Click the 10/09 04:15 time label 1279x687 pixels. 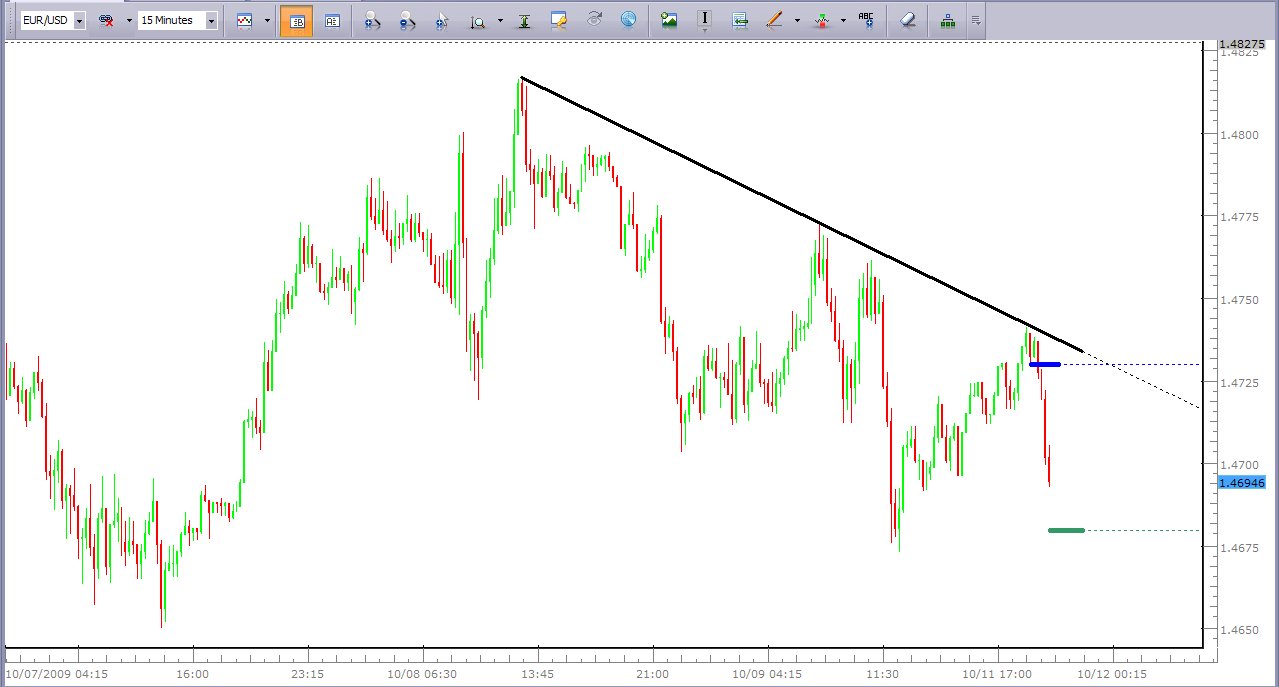pyautogui.click(x=769, y=674)
